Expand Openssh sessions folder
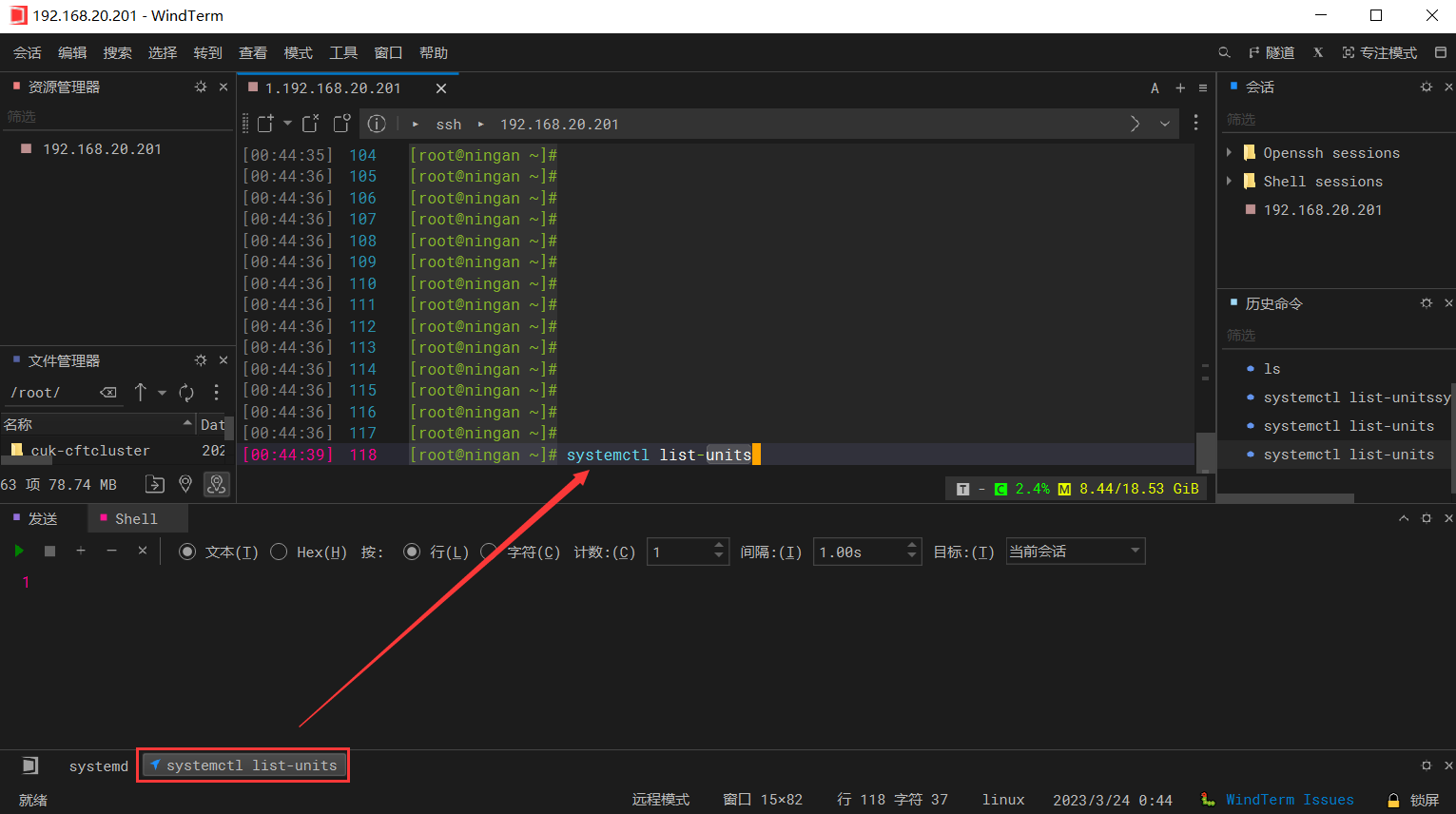 [1229, 152]
